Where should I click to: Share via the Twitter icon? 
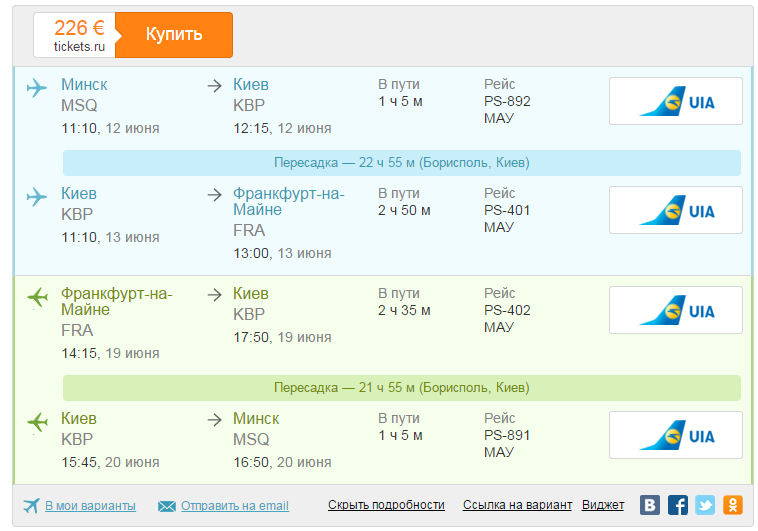705,505
